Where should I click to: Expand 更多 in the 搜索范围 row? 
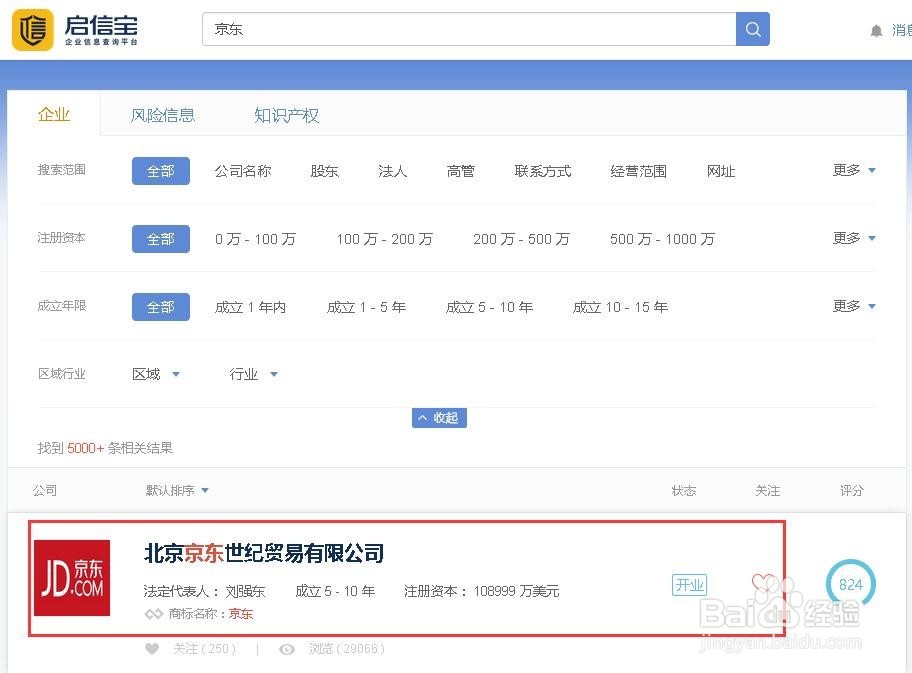(854, 170)
